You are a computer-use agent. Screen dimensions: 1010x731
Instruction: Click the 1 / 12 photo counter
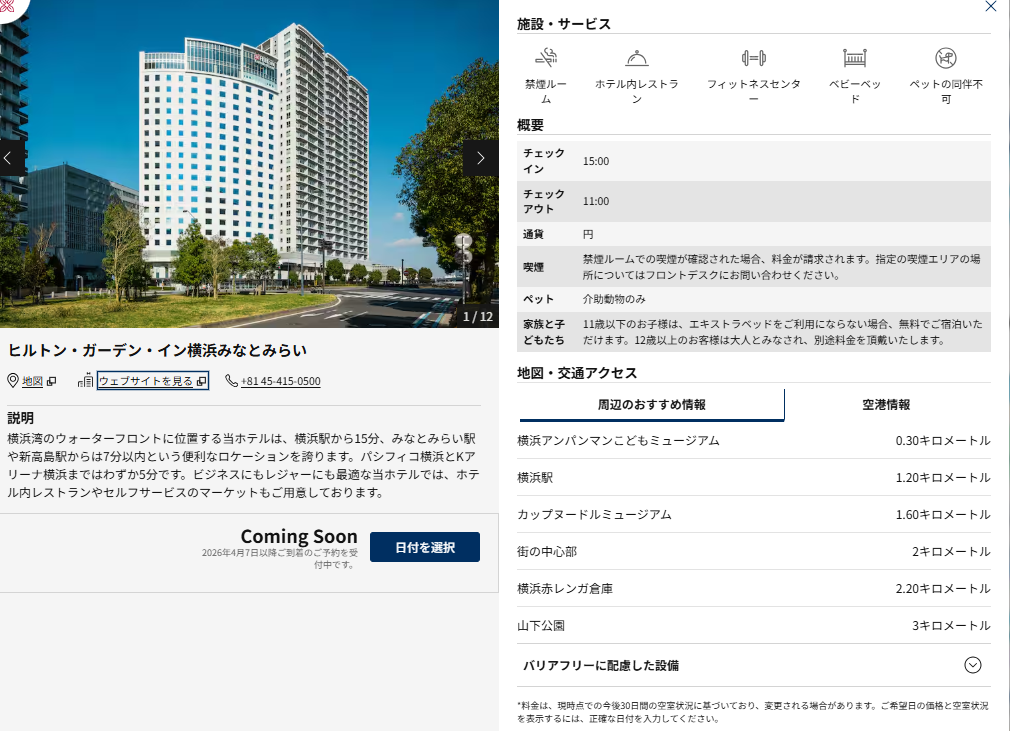478,316
